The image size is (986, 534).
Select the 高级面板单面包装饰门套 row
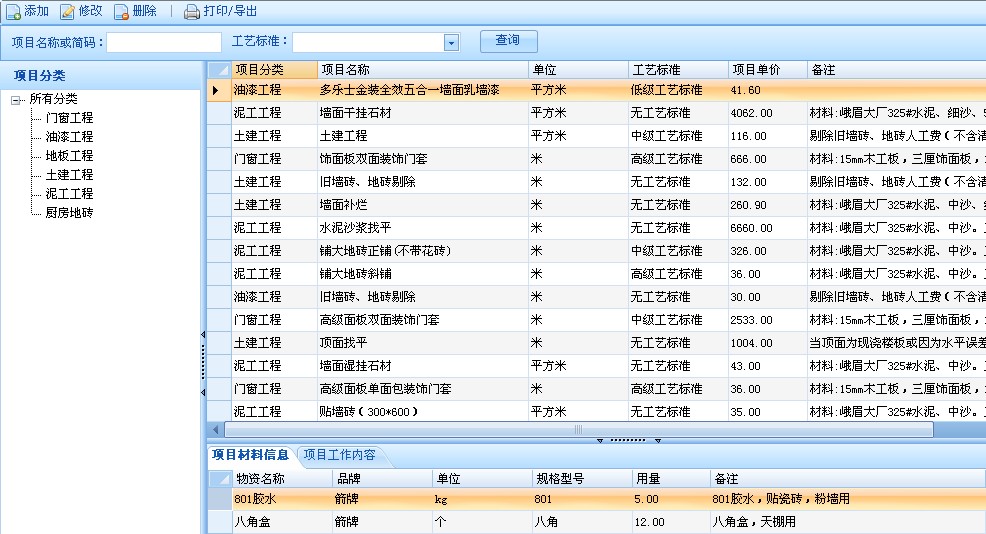[596, 389]
